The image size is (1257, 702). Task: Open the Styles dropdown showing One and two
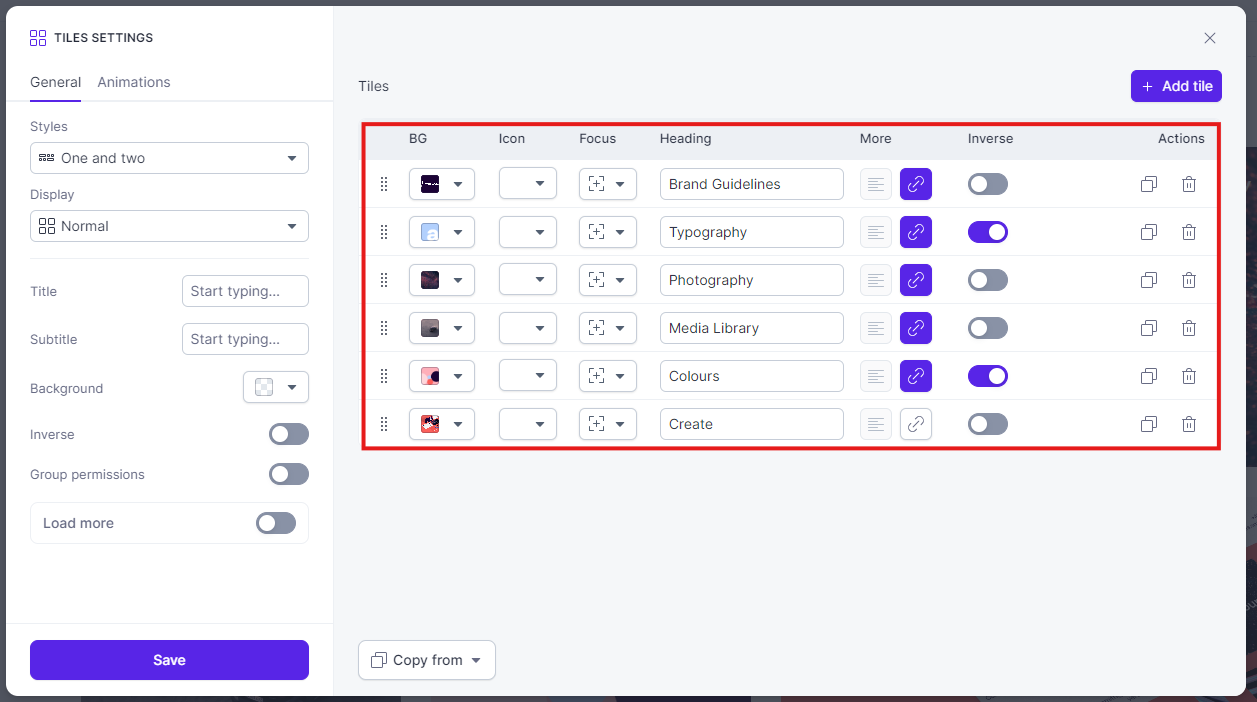[x=168, y=158]
